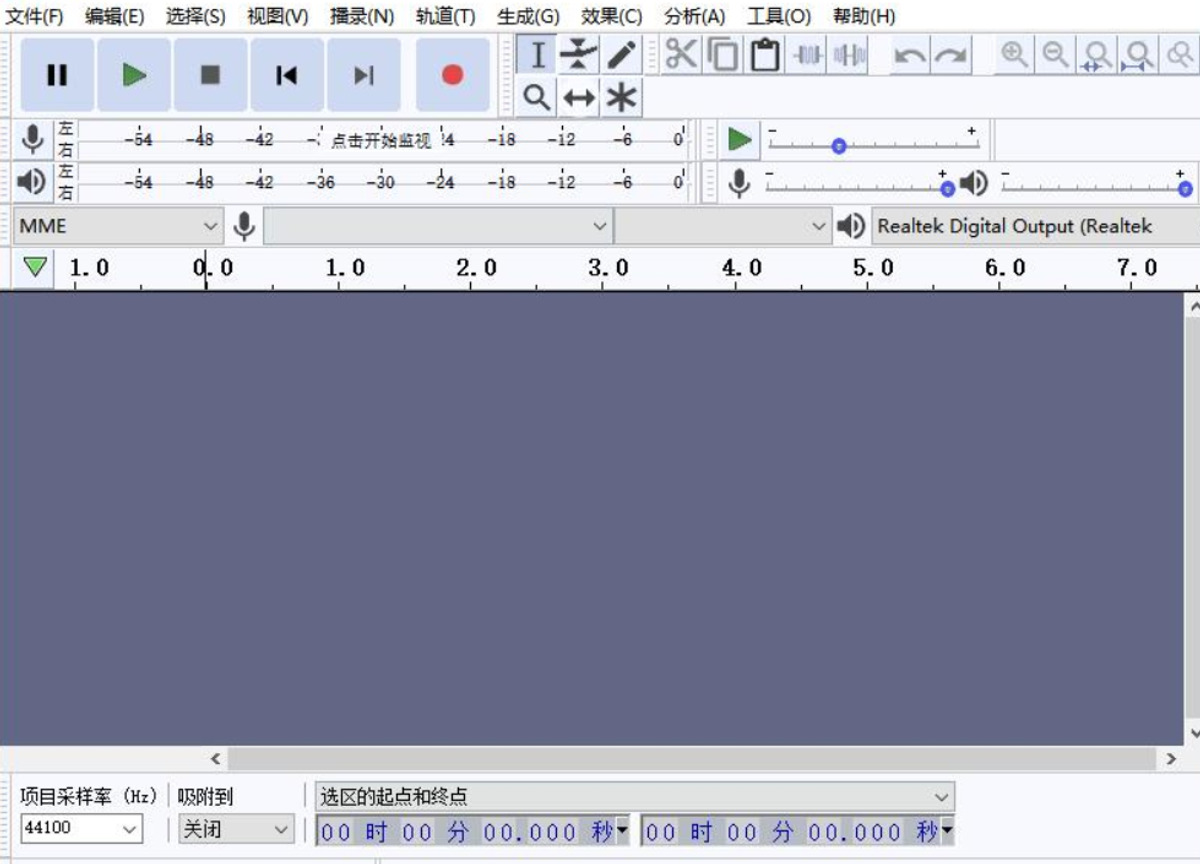Open the 轨道(T) menu

445,16
